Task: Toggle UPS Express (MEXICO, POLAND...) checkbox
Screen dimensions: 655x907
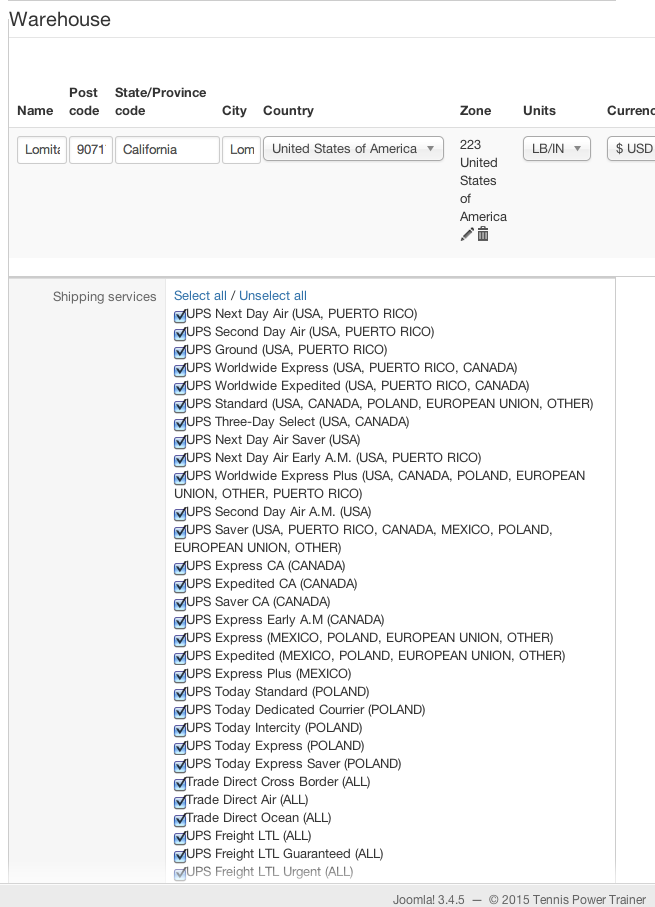Action: coord(180,640)
